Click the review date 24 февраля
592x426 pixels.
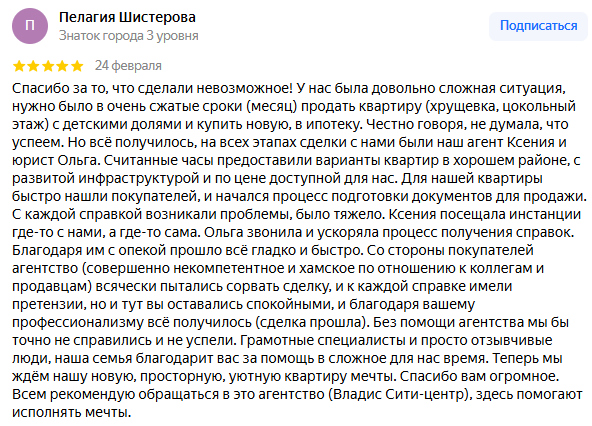coord(128,66)
